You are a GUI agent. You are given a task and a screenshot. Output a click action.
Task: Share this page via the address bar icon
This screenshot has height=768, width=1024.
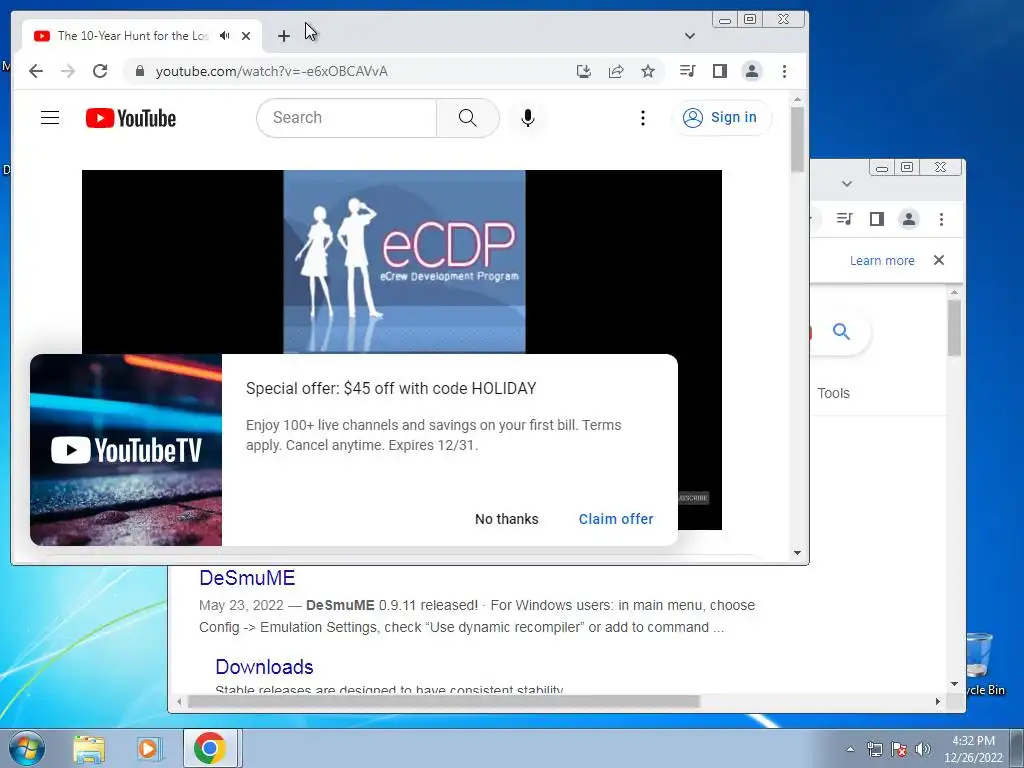coord(616,71)
